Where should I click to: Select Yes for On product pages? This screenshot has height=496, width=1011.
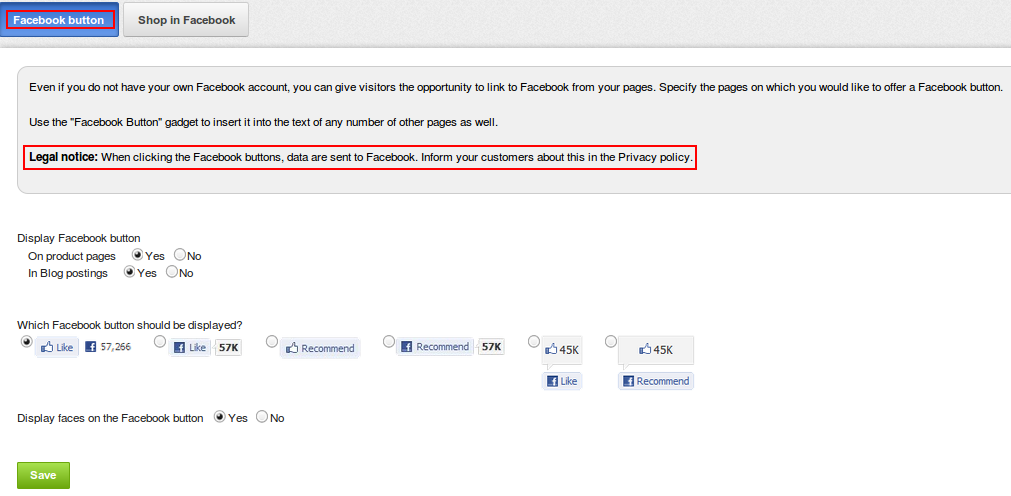click(137, 255)
